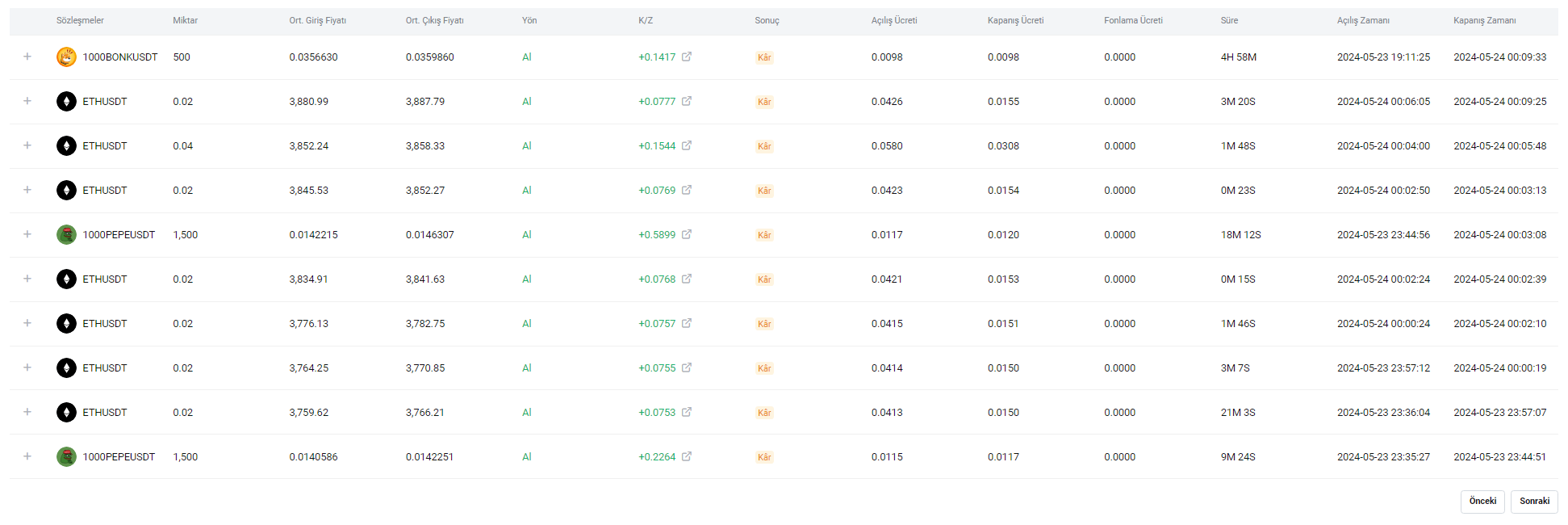Click the opening fee 0.0580
This screenshot has width=1568, height=525.
click(887, 146)
